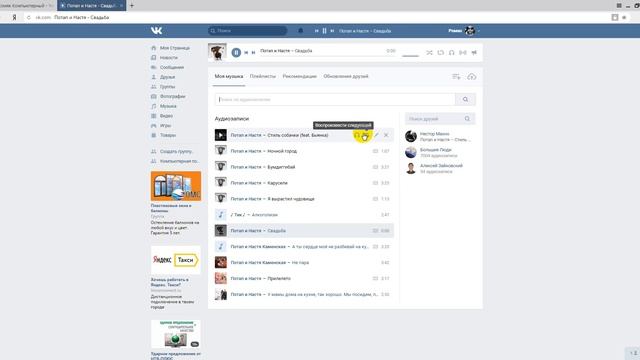
Task: Open the VK logo home link
Action: 156,31
